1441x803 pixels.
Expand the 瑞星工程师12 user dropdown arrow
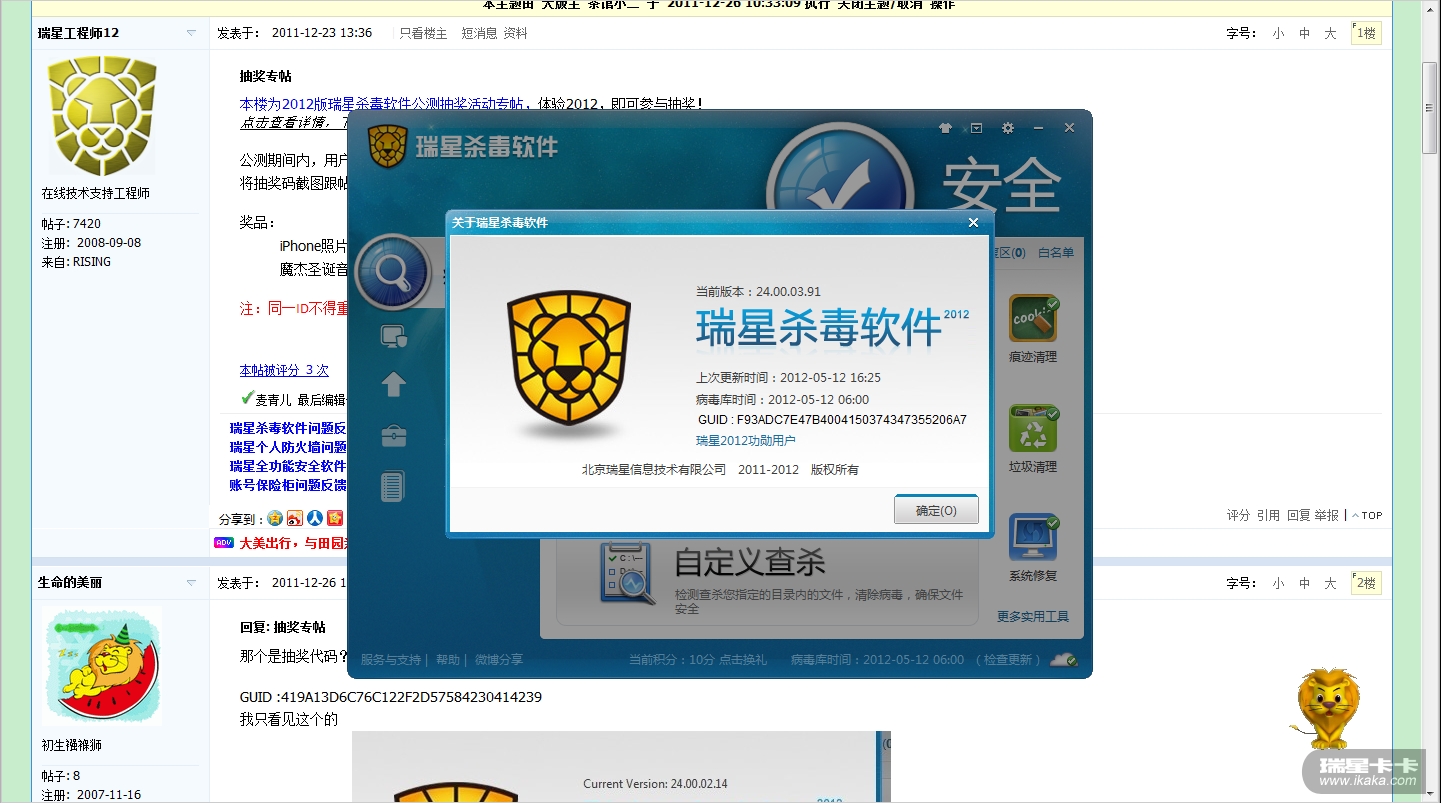(191, 33)
